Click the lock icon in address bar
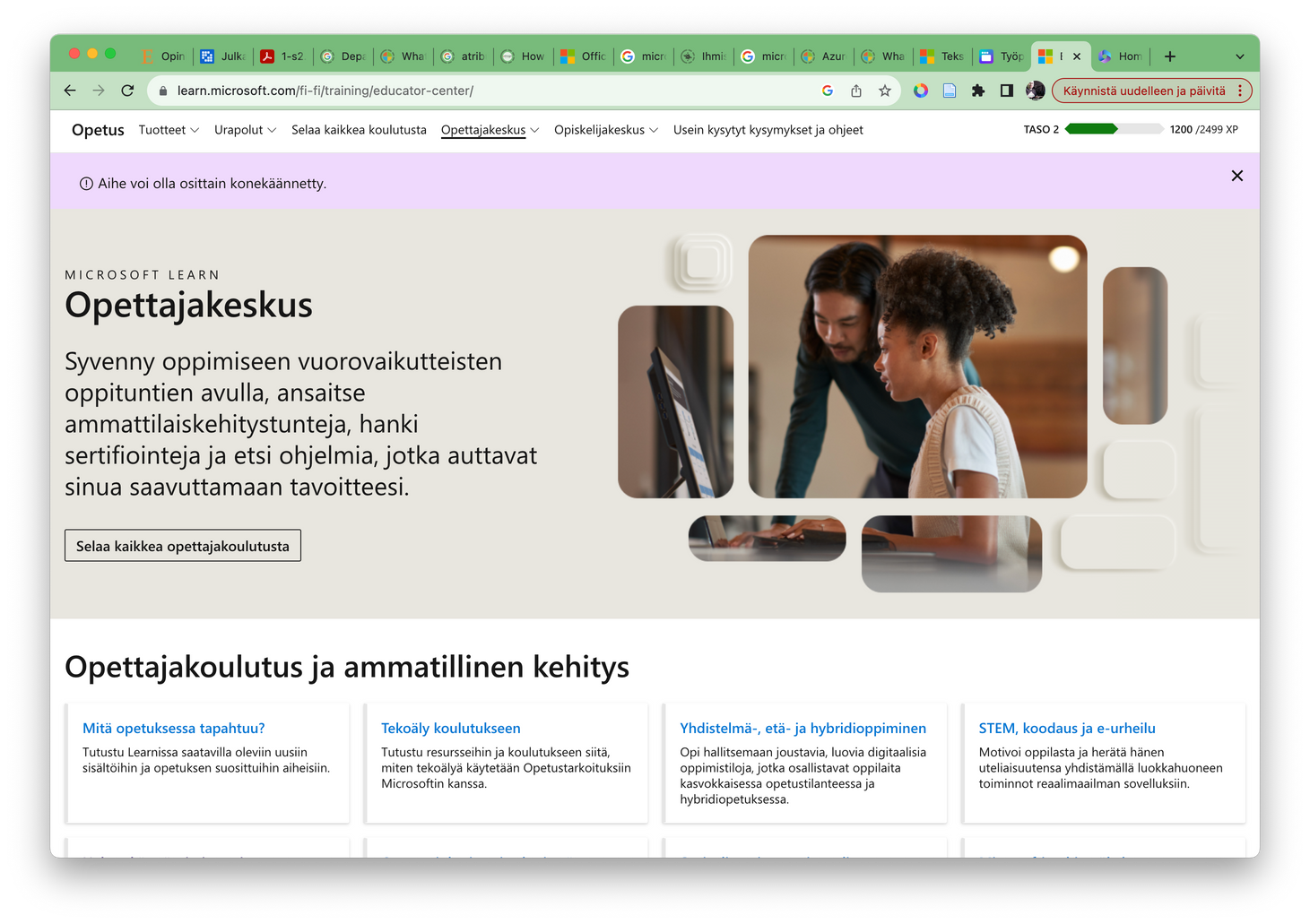Screen dimensions: 1310x924 pyautogui.click(x=162, y=91)
